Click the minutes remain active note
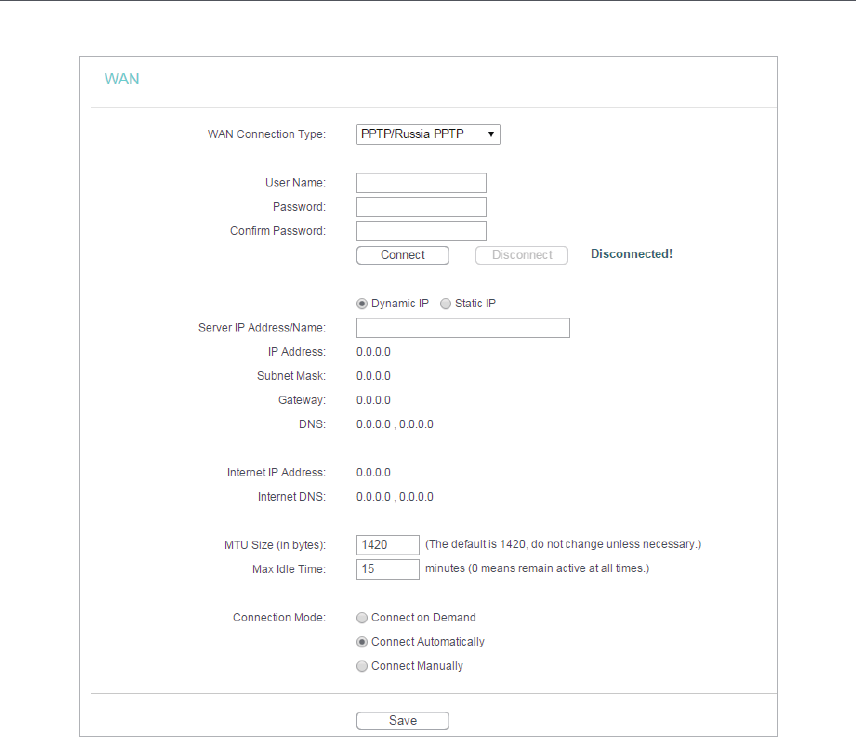This screenshot has height=737, width=856. tap(537, 568)
